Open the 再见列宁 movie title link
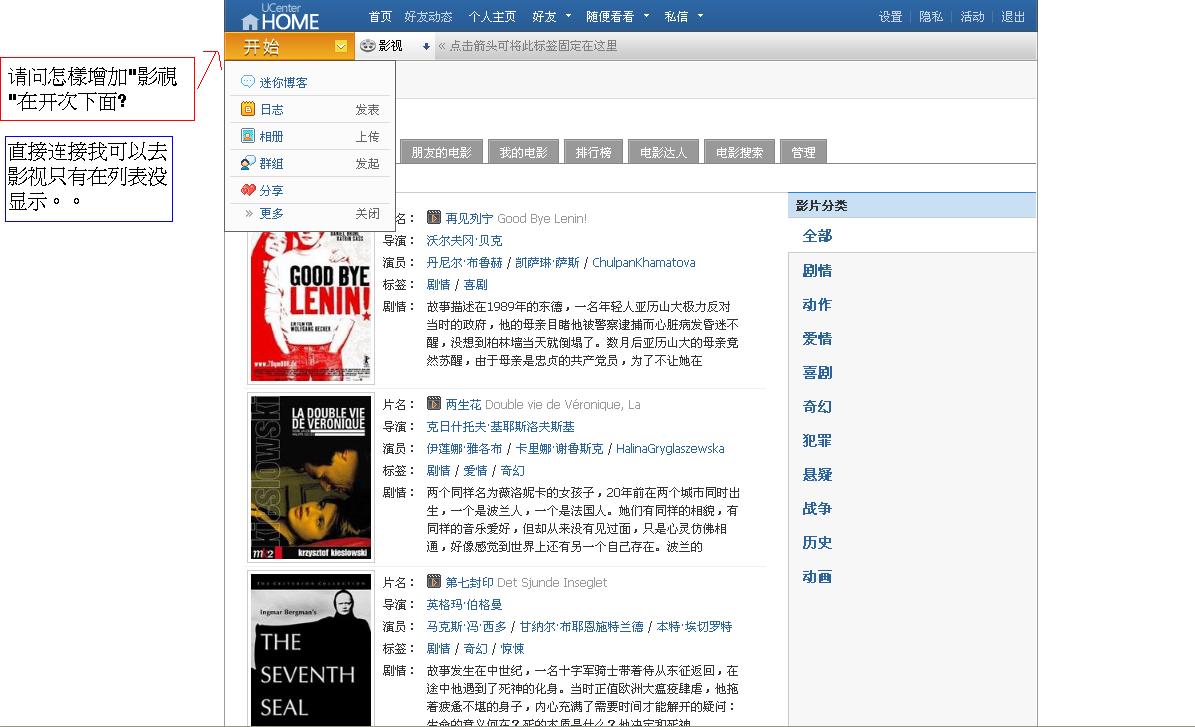Viewport: 1195px width, 727px height. coord(469,219)
